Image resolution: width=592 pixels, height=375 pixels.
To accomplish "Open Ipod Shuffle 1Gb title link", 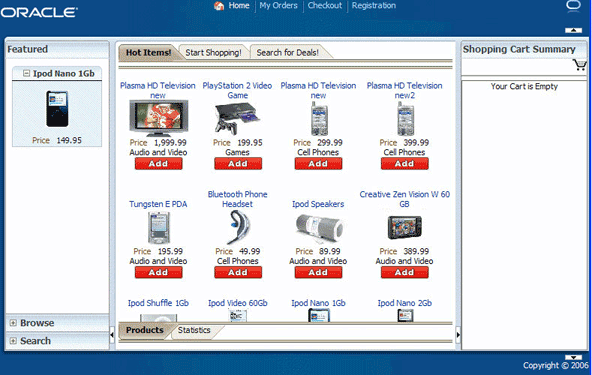I will (x=158, y=303).
